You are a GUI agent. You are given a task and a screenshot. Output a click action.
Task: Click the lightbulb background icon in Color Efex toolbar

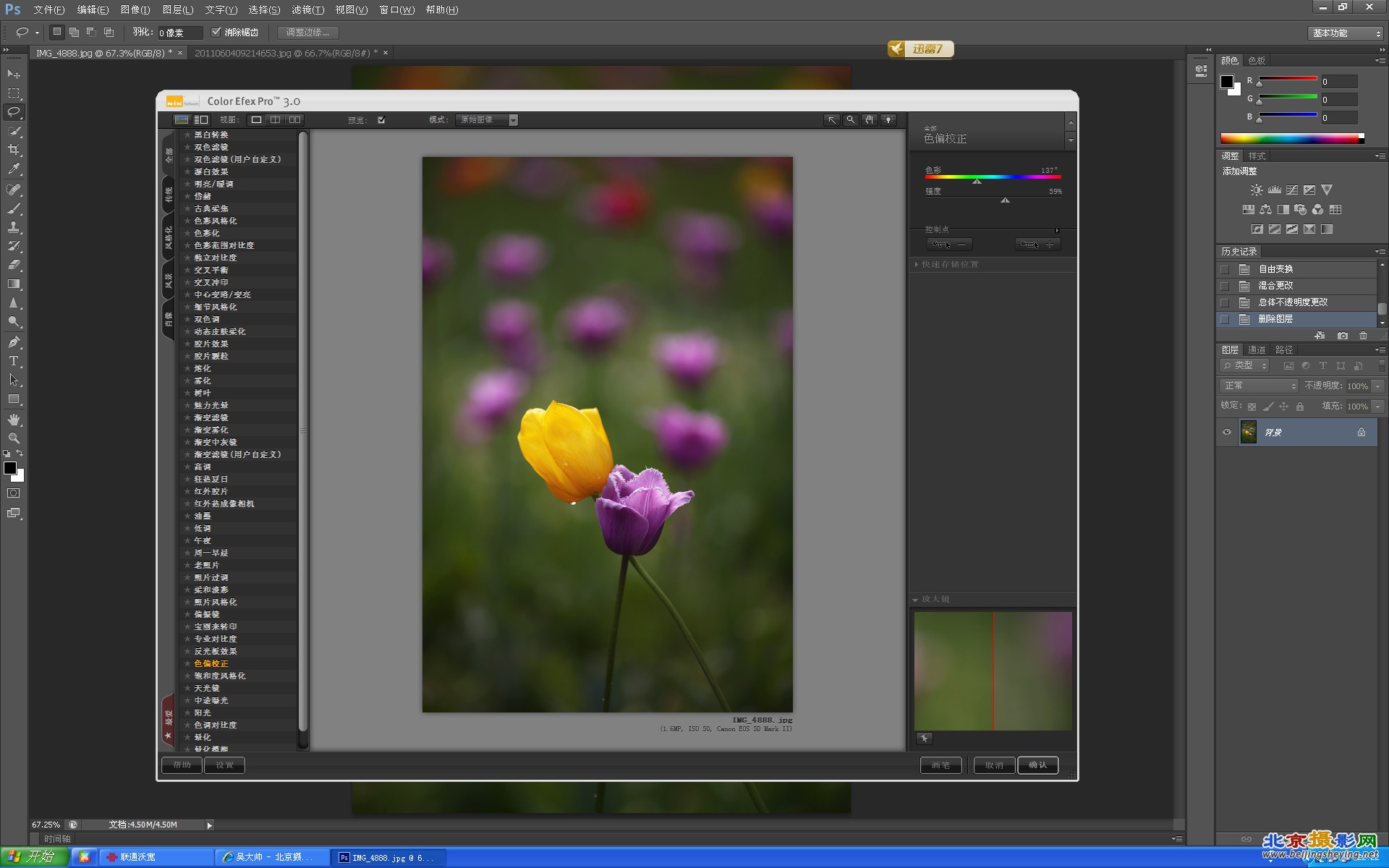[x=888, y=120]
